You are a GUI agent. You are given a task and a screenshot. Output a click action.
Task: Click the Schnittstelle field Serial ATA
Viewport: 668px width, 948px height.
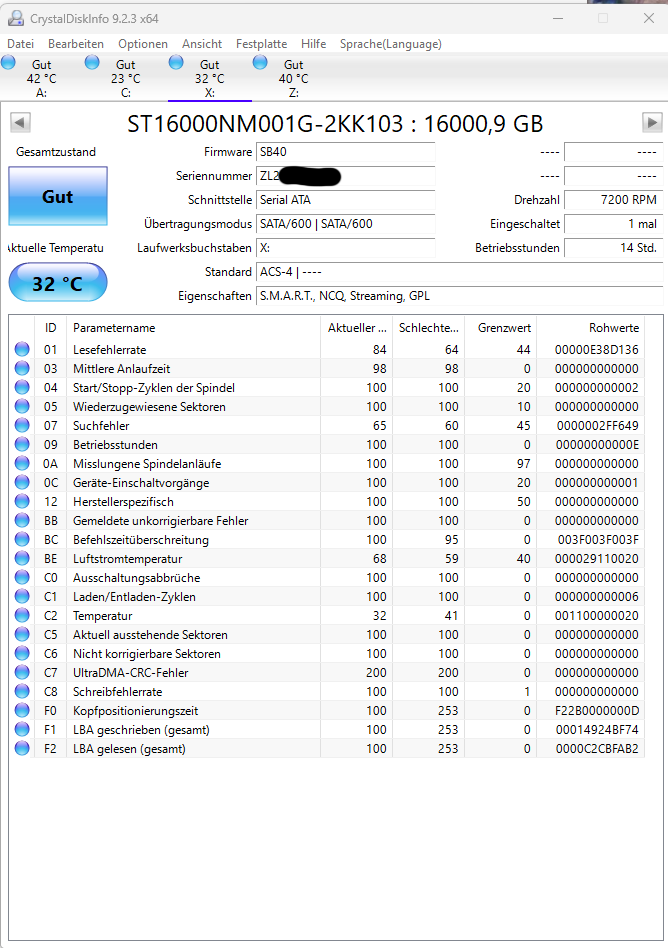346,200
